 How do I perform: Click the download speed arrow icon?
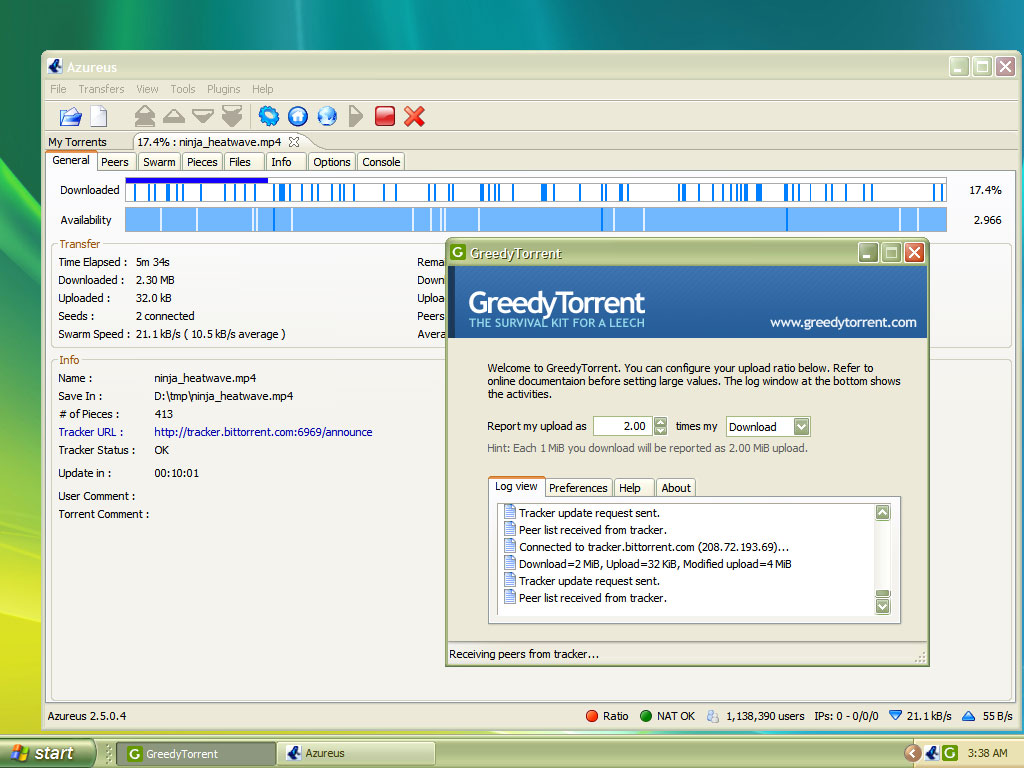pyautogui.click(x=895, y=716)
